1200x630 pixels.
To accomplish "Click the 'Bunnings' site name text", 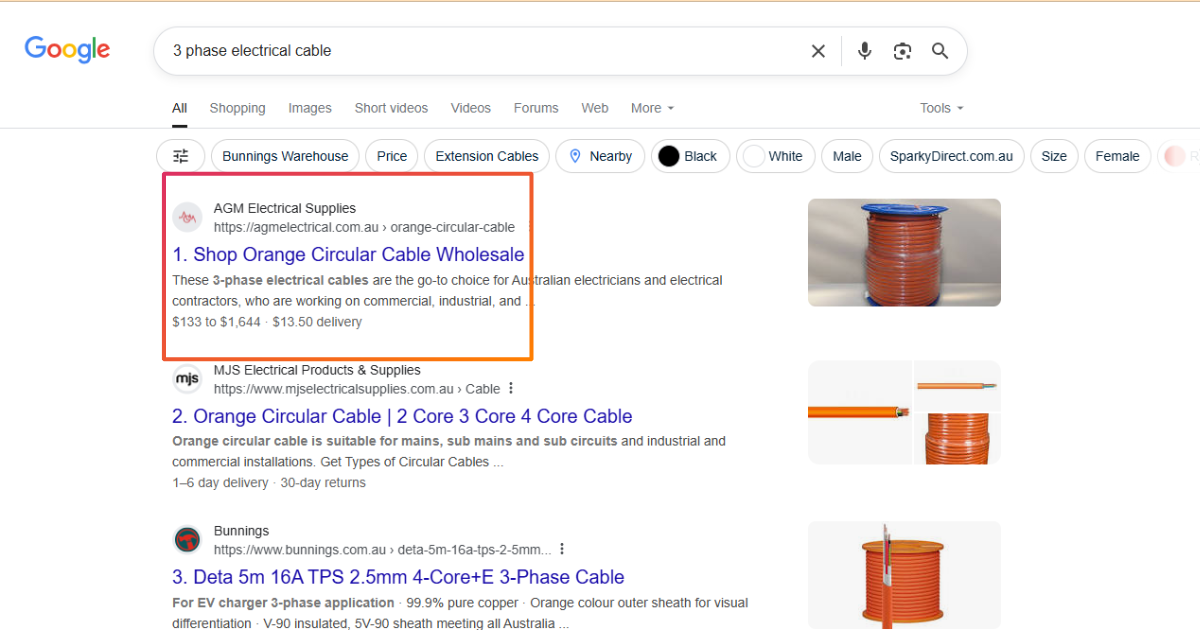I will pyautogui.click(x=241, y=530).
